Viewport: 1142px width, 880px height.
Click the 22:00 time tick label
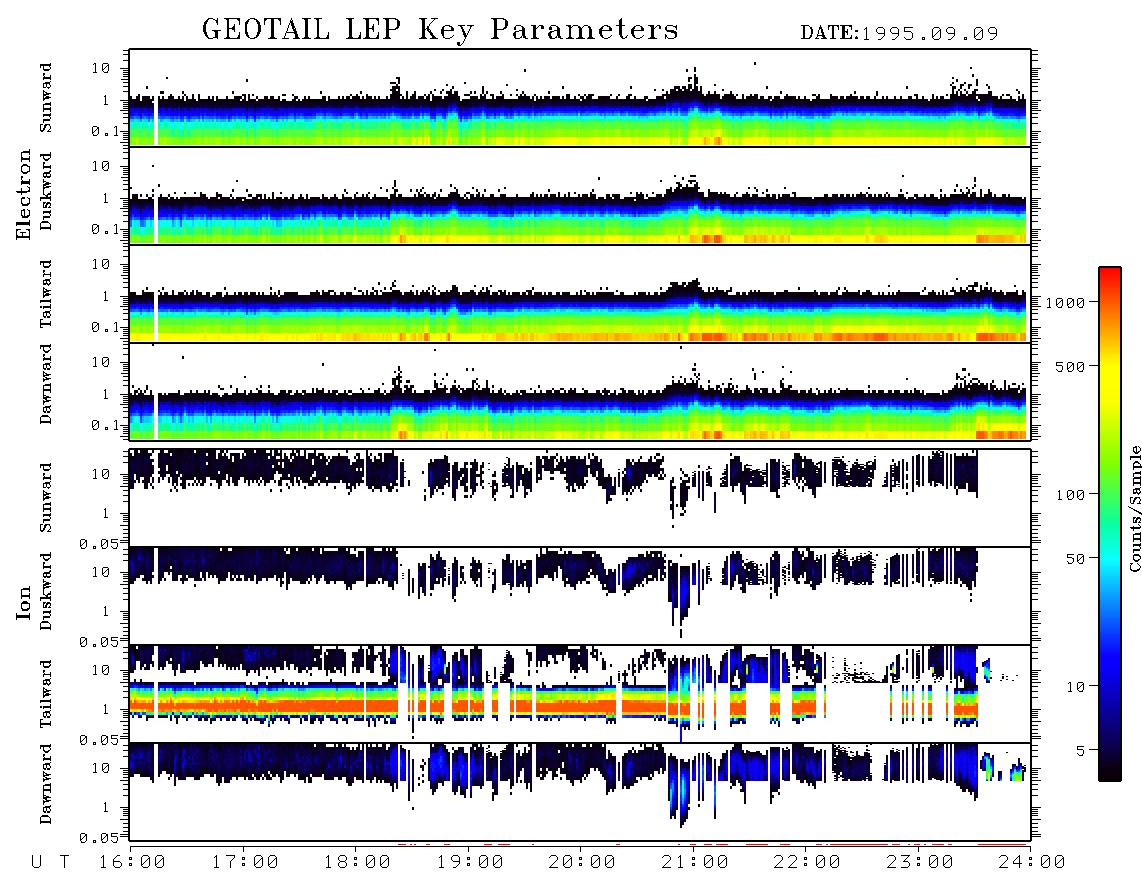tap(807, 863)
